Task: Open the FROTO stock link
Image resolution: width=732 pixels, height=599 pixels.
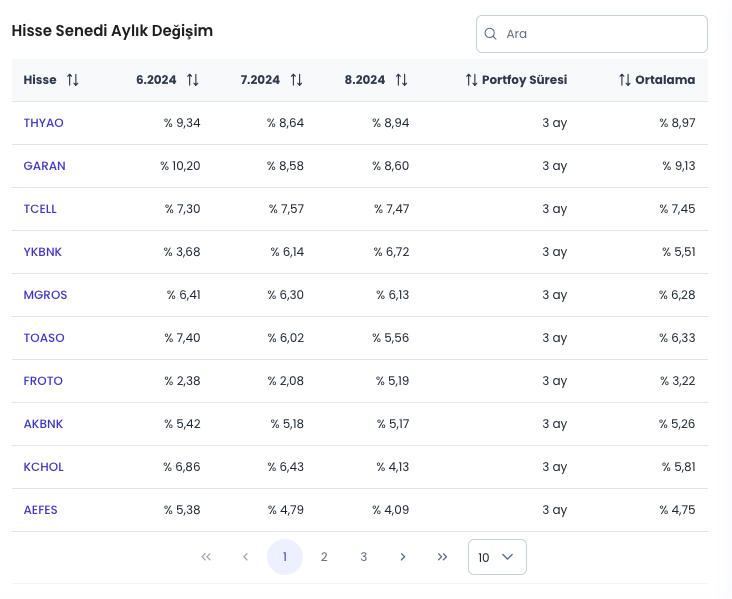Action: coord(43,381)
